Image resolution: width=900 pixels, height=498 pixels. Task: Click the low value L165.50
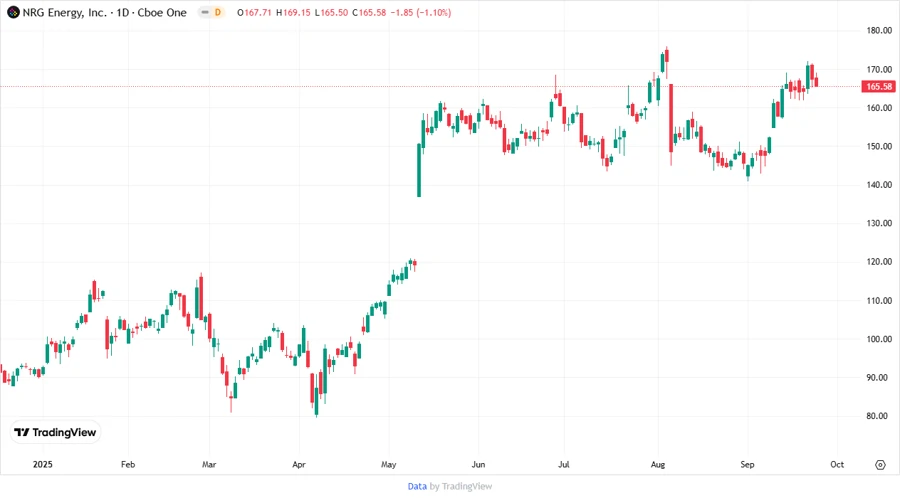click(331, 12)
